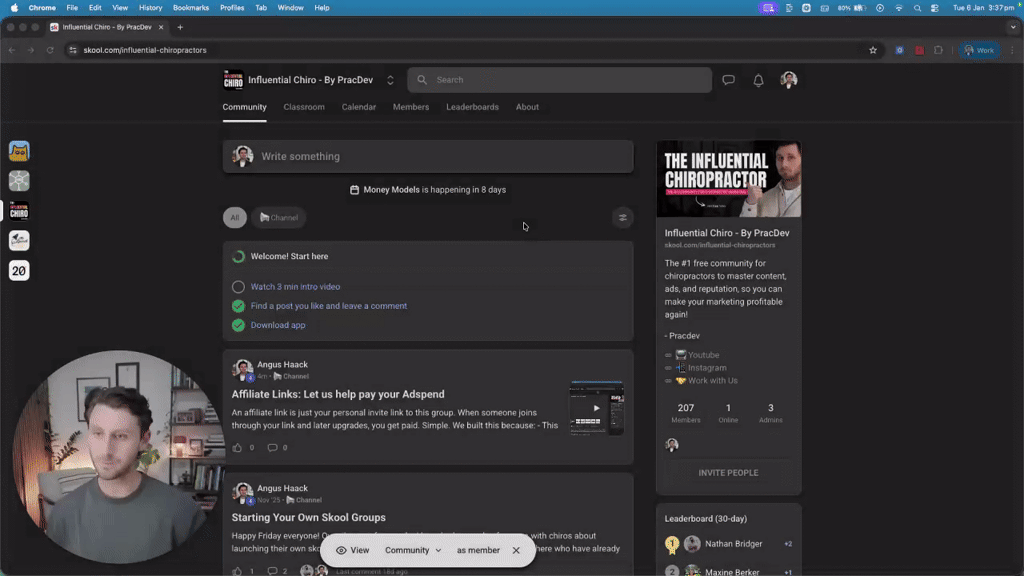Open Affiliate Links post title
The height and width of the screenshot is (576, 1024).
[x=338, y=394]
